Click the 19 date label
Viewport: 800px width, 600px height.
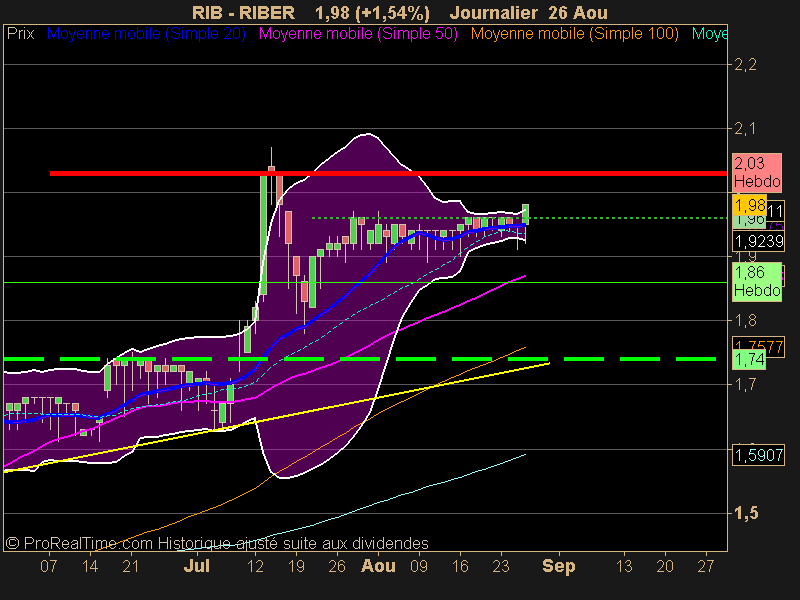tap(296, 566)
